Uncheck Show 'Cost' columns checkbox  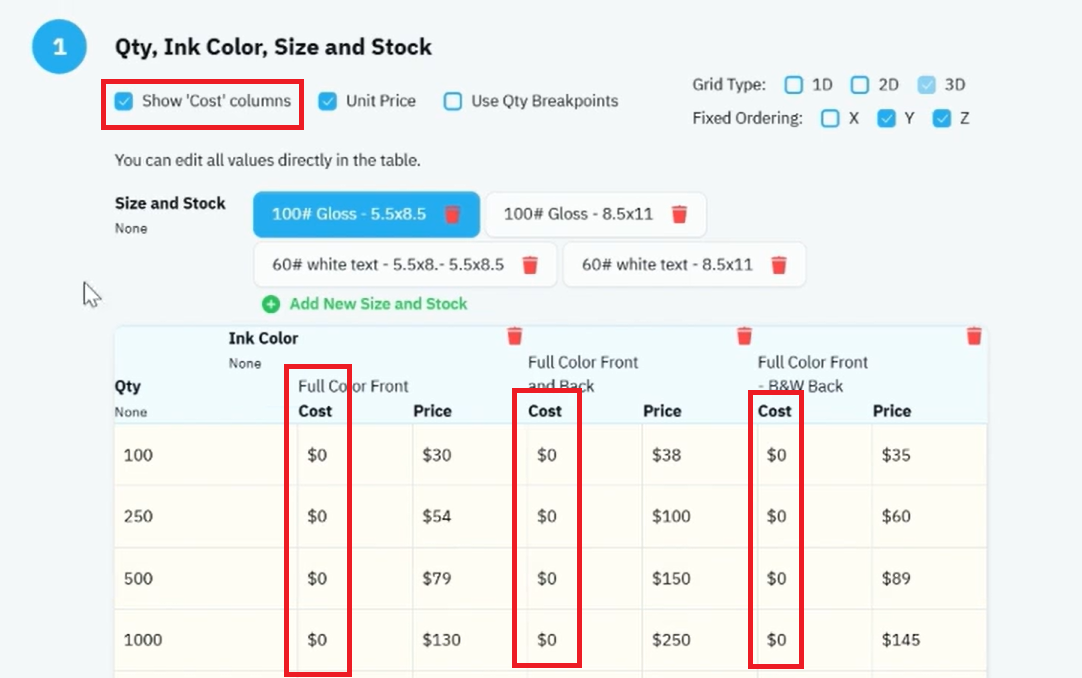(x=124, y=101)
